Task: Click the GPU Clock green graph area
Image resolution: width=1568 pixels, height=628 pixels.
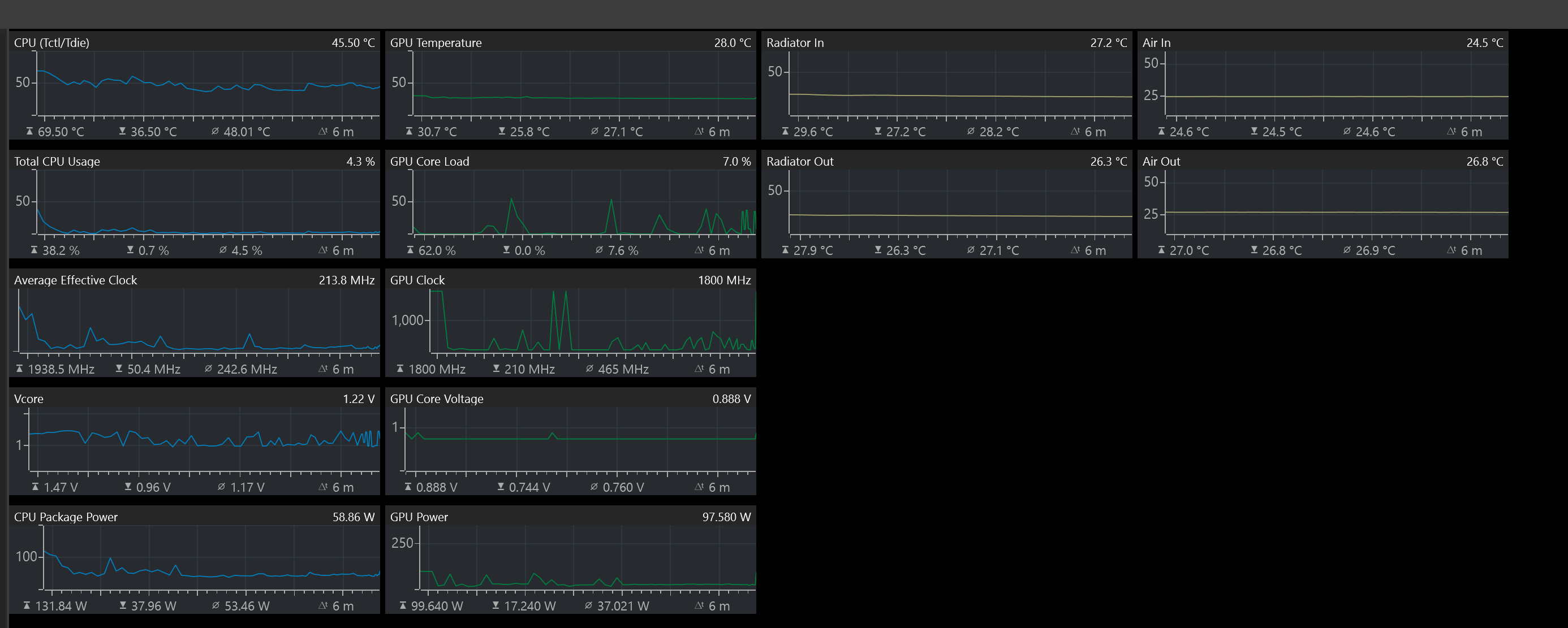Action: click(592, 321)
